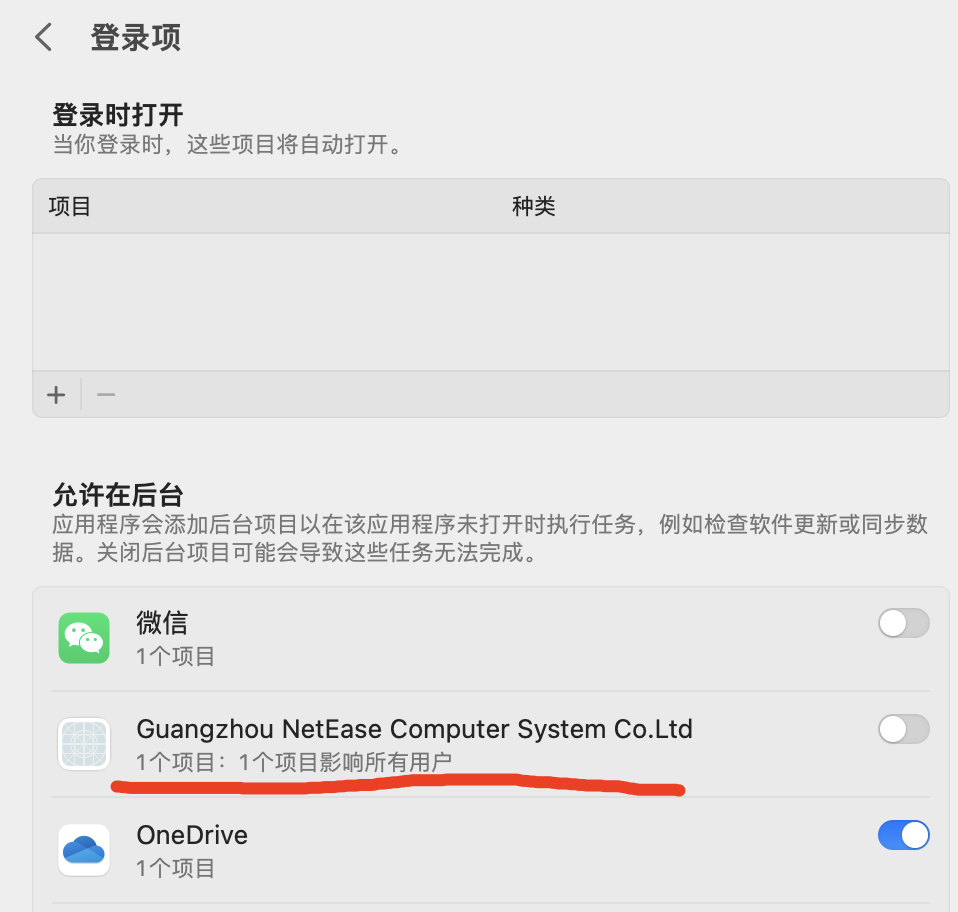Add a login item with plus button
958x912 pixels.
coord(56,395)
